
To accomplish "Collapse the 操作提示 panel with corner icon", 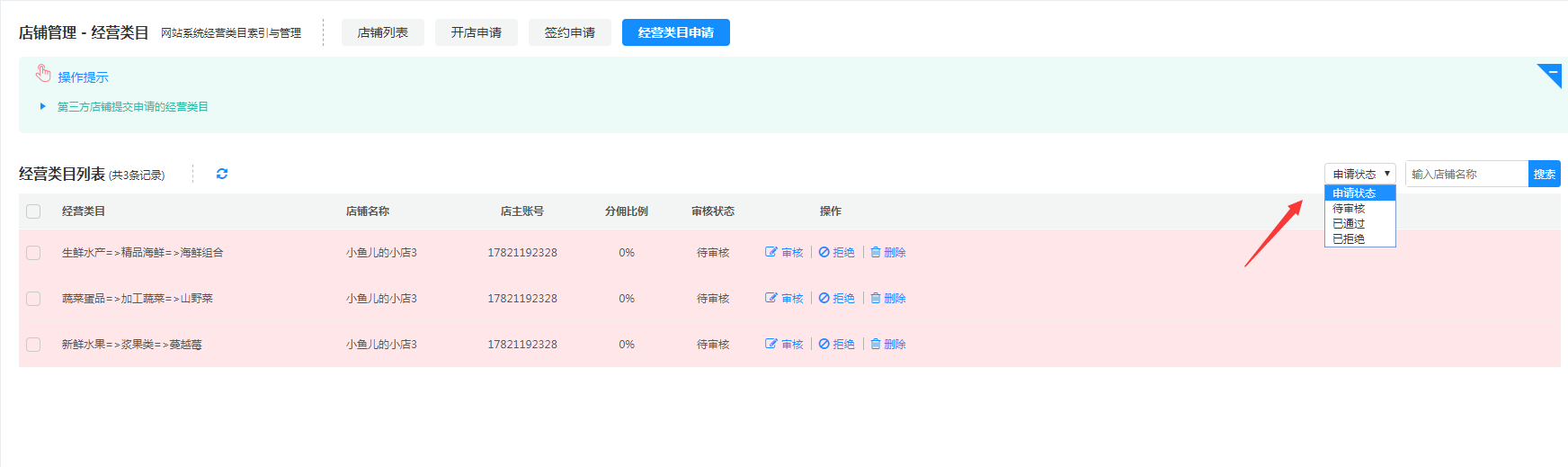I will (1552, 72).
